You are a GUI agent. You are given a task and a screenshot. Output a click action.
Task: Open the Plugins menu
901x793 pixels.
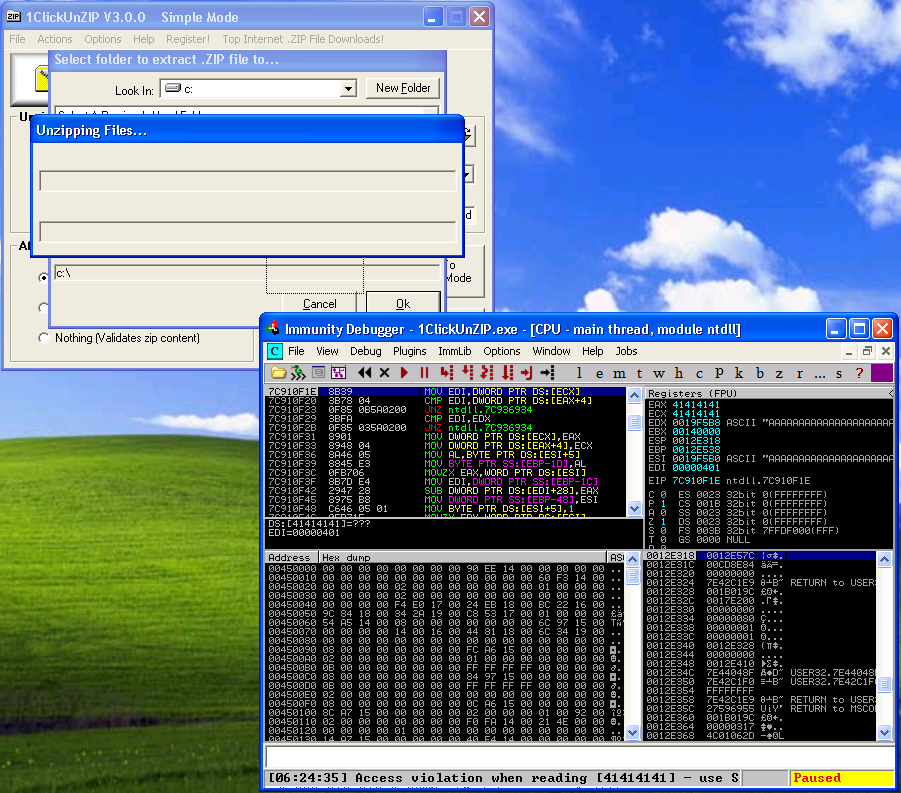pos(410,351)
